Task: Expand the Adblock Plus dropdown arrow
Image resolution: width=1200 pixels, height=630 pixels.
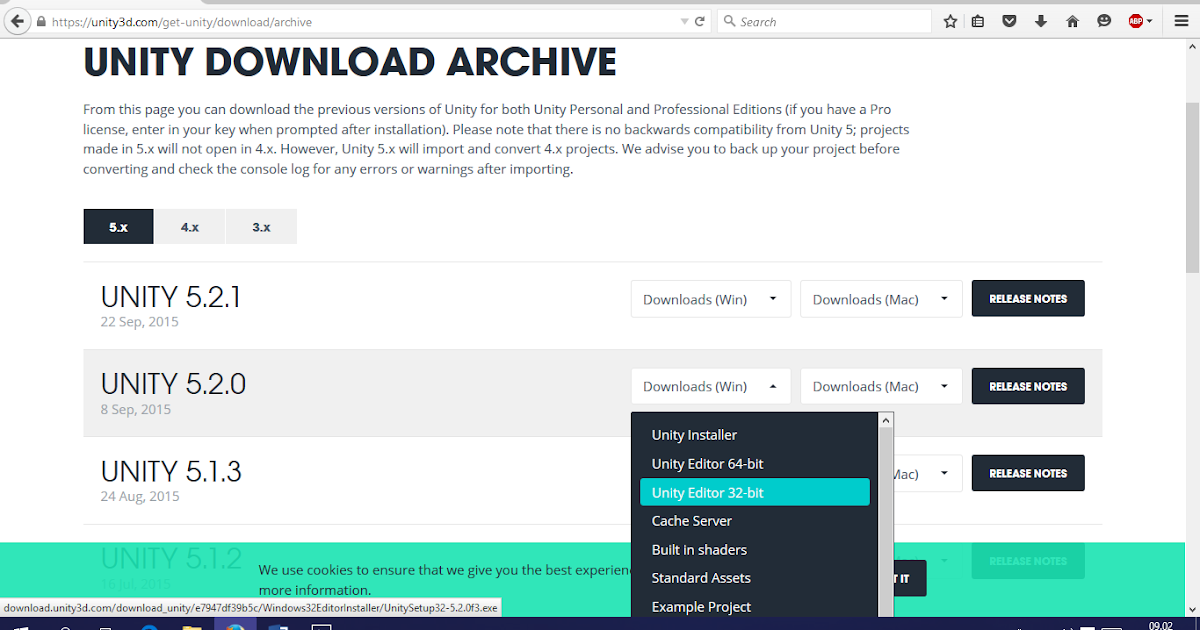Action: click(x=1150, y=21)
